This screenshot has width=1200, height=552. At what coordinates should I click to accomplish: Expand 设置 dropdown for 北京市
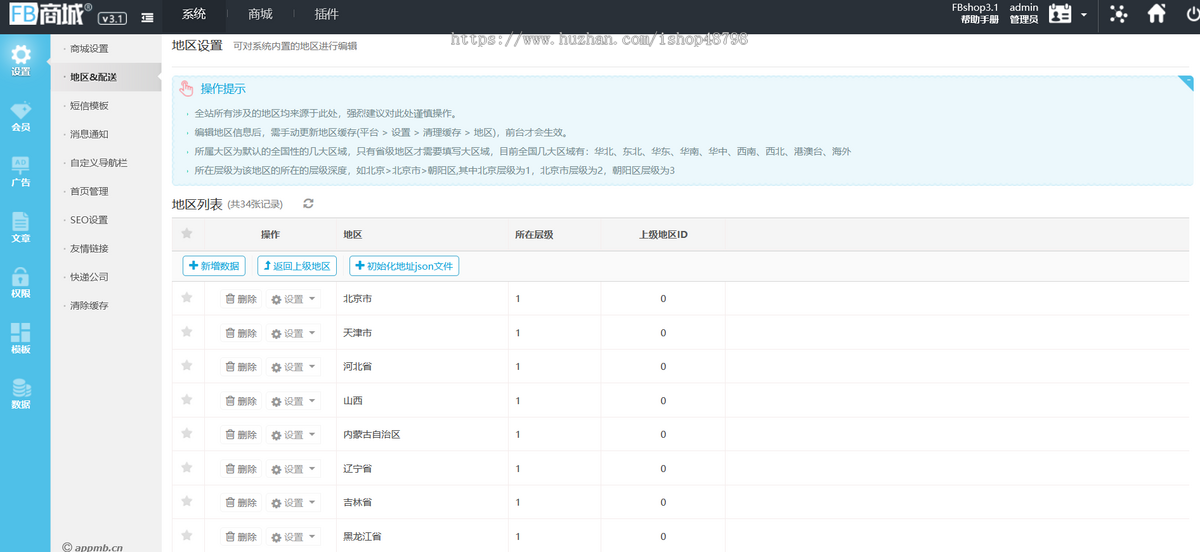pyautogui.click(x=293, y=299)
